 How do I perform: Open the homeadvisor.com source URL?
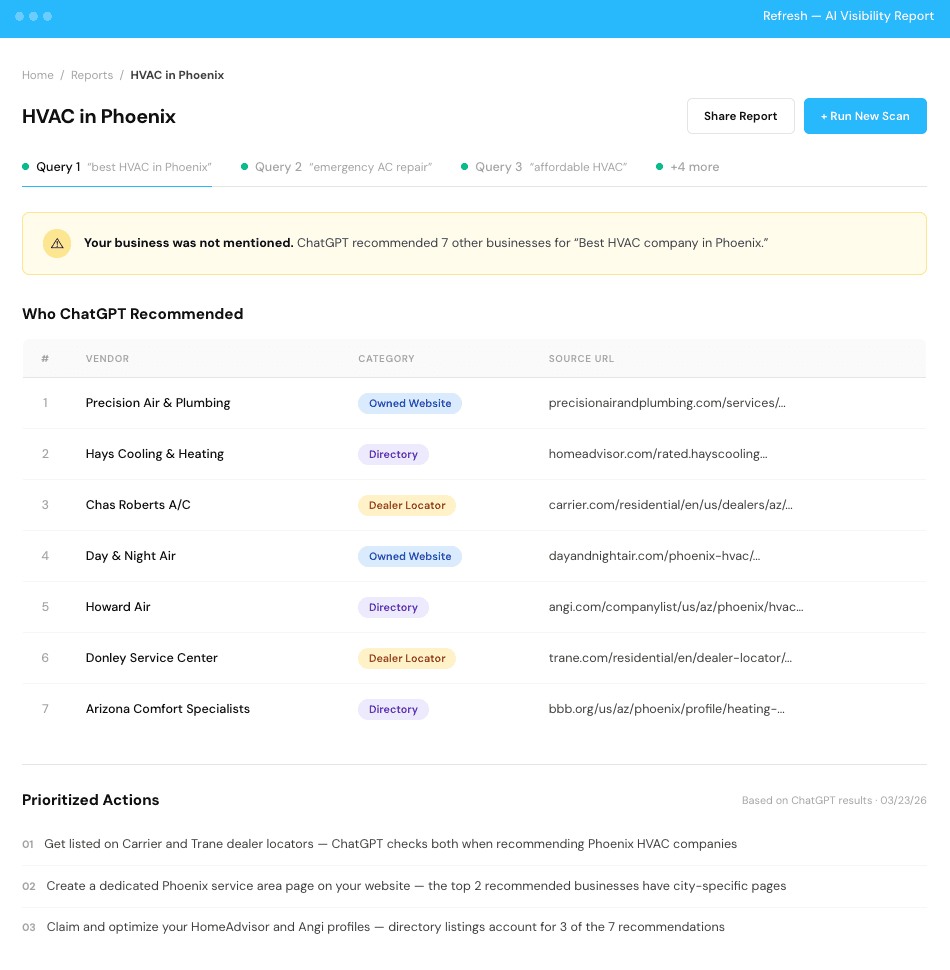coord(658,454)
